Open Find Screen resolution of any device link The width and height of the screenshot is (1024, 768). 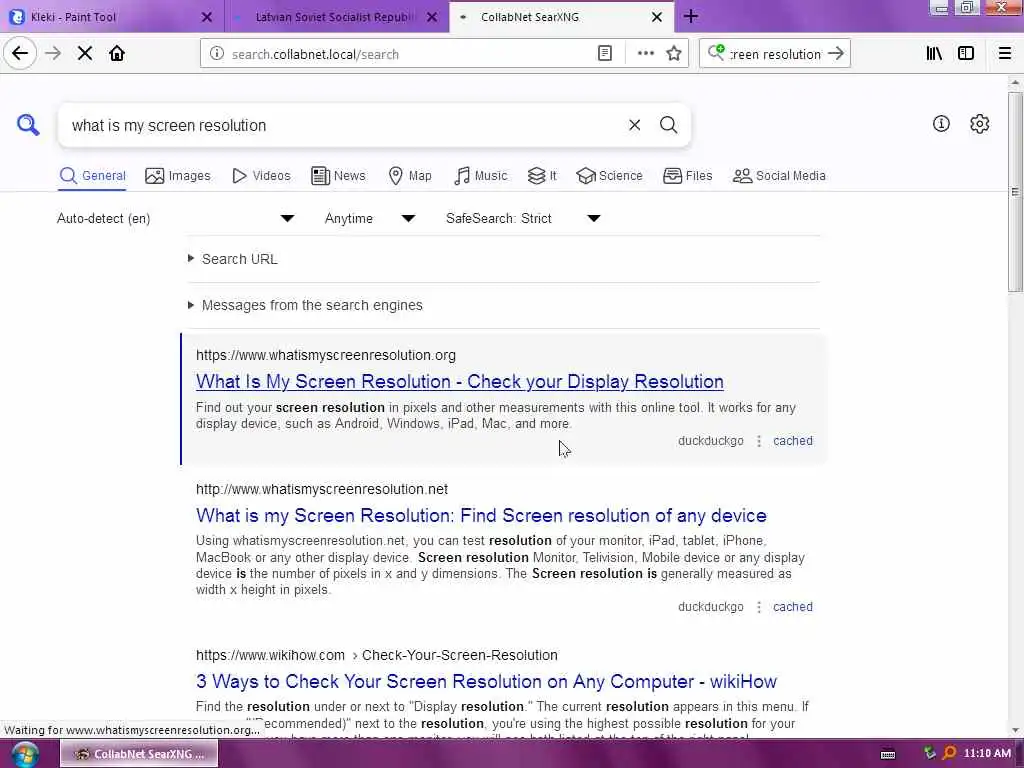[481, 515]
